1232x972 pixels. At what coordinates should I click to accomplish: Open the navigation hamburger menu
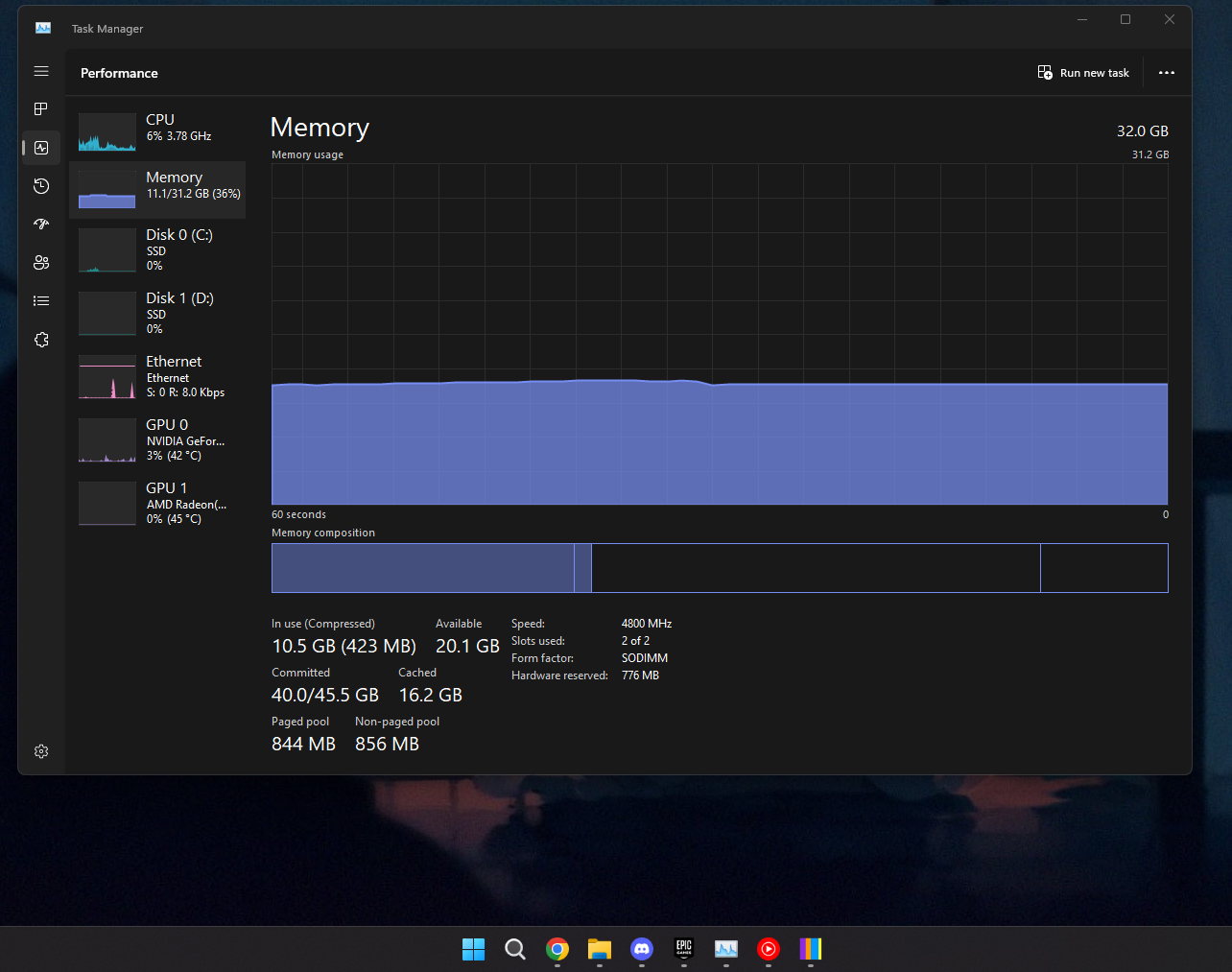coord(41,71)
